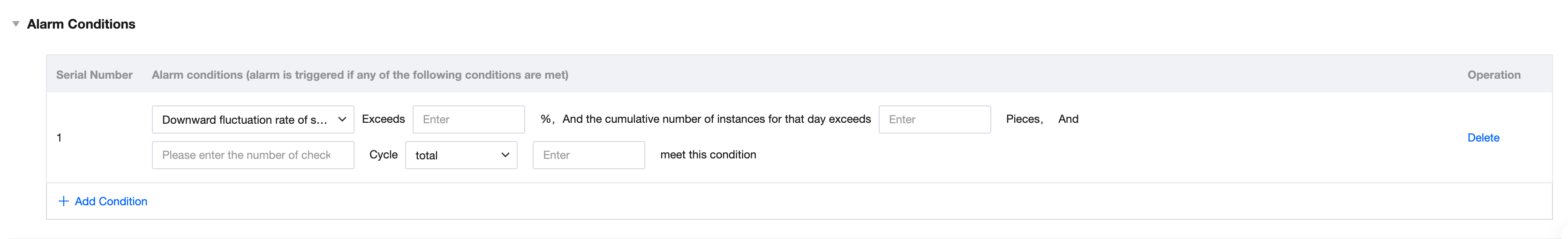Add a new alarm condition
The image size is (1568, 239).
(110, 202)
